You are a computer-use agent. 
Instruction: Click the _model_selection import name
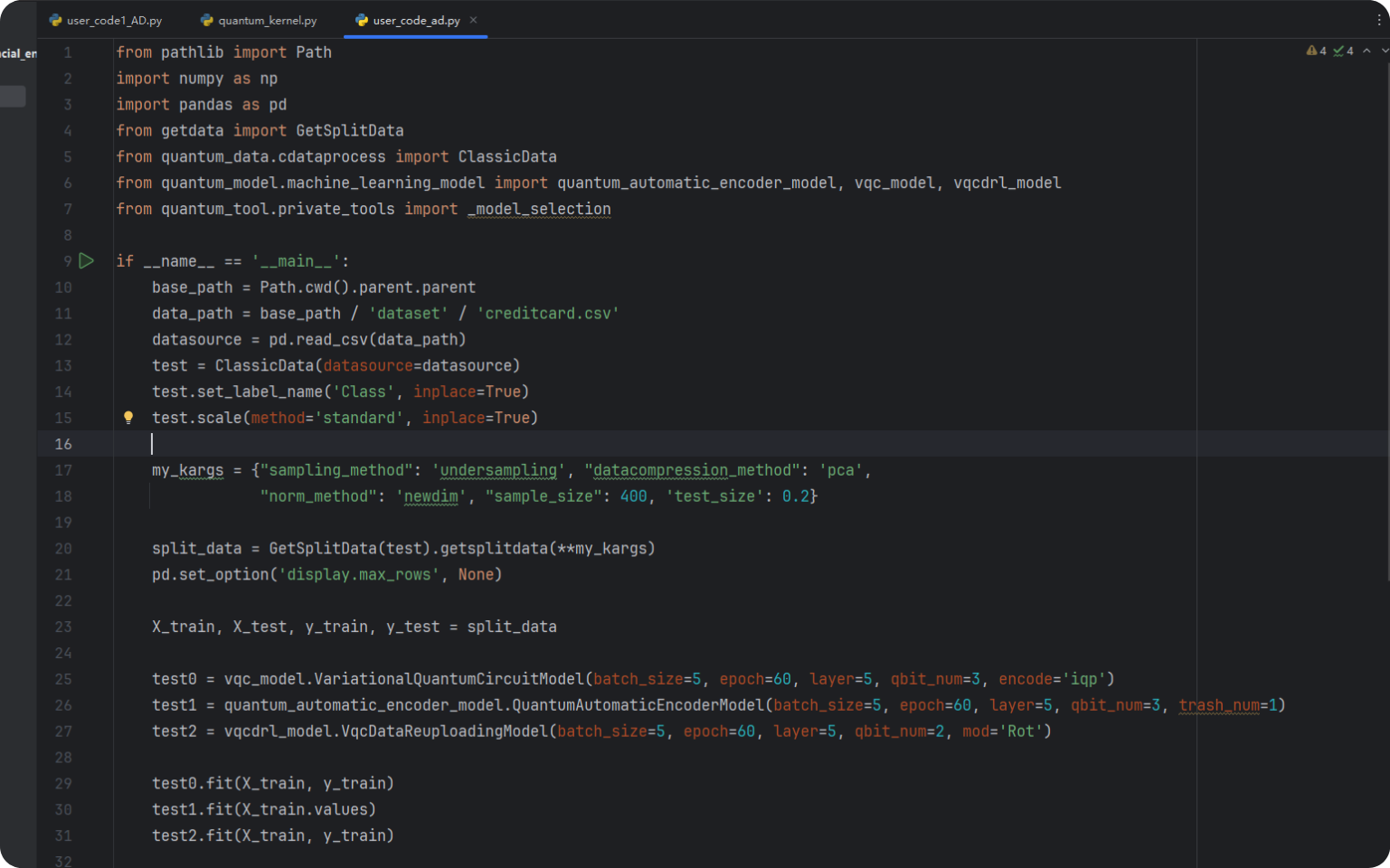[539, 209]
